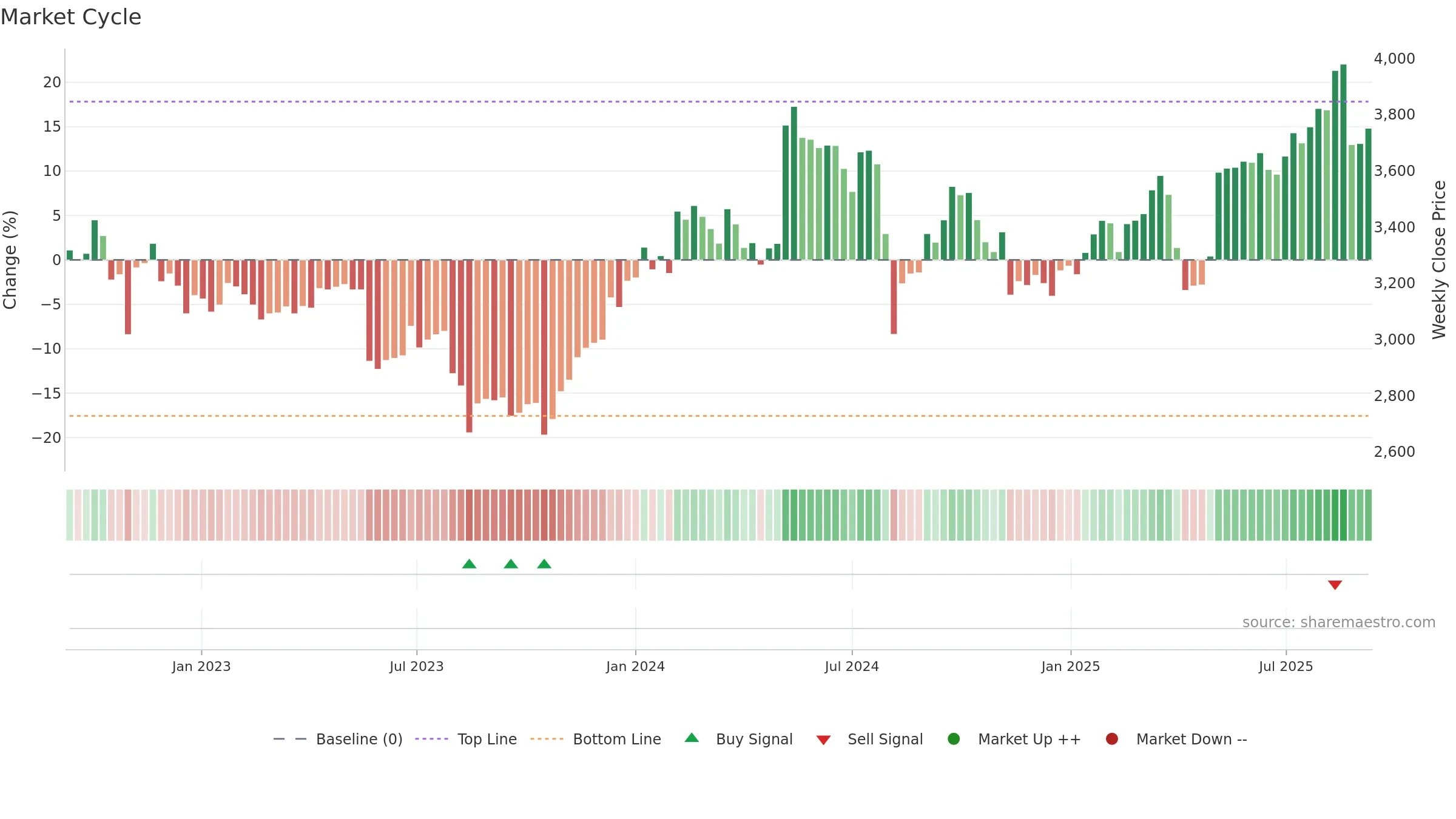Click the Market Cycle chart title

(x=71, y=17)
